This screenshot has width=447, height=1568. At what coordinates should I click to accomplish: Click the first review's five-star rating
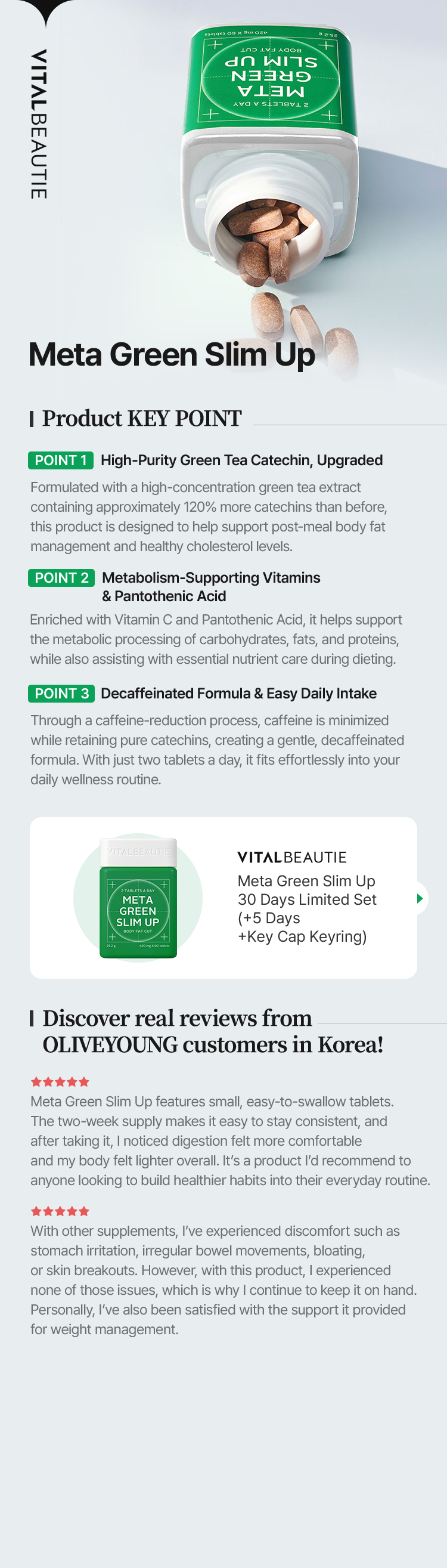(x=60, y=1082)
